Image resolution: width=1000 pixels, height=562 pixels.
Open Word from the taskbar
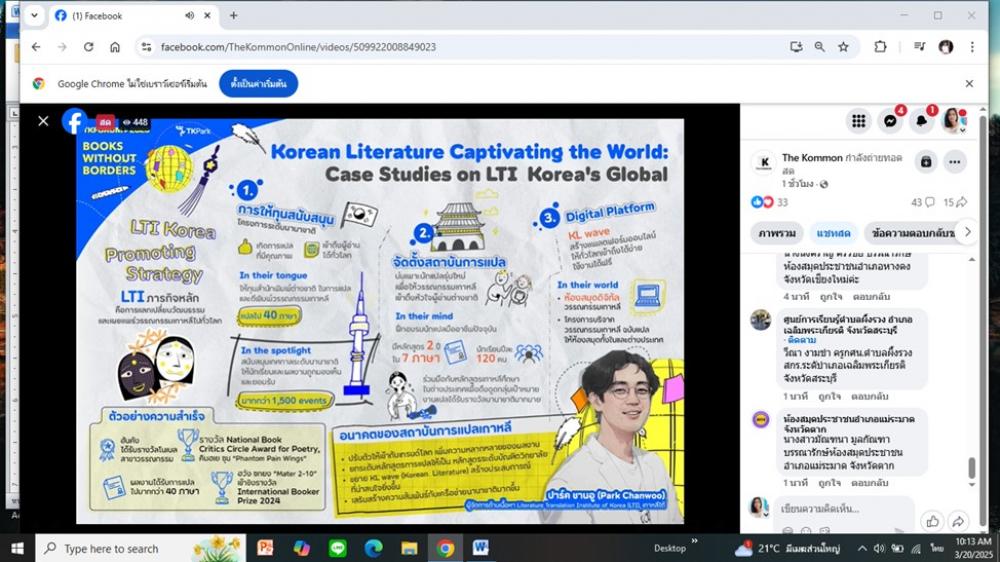click(x=481, y=548)
